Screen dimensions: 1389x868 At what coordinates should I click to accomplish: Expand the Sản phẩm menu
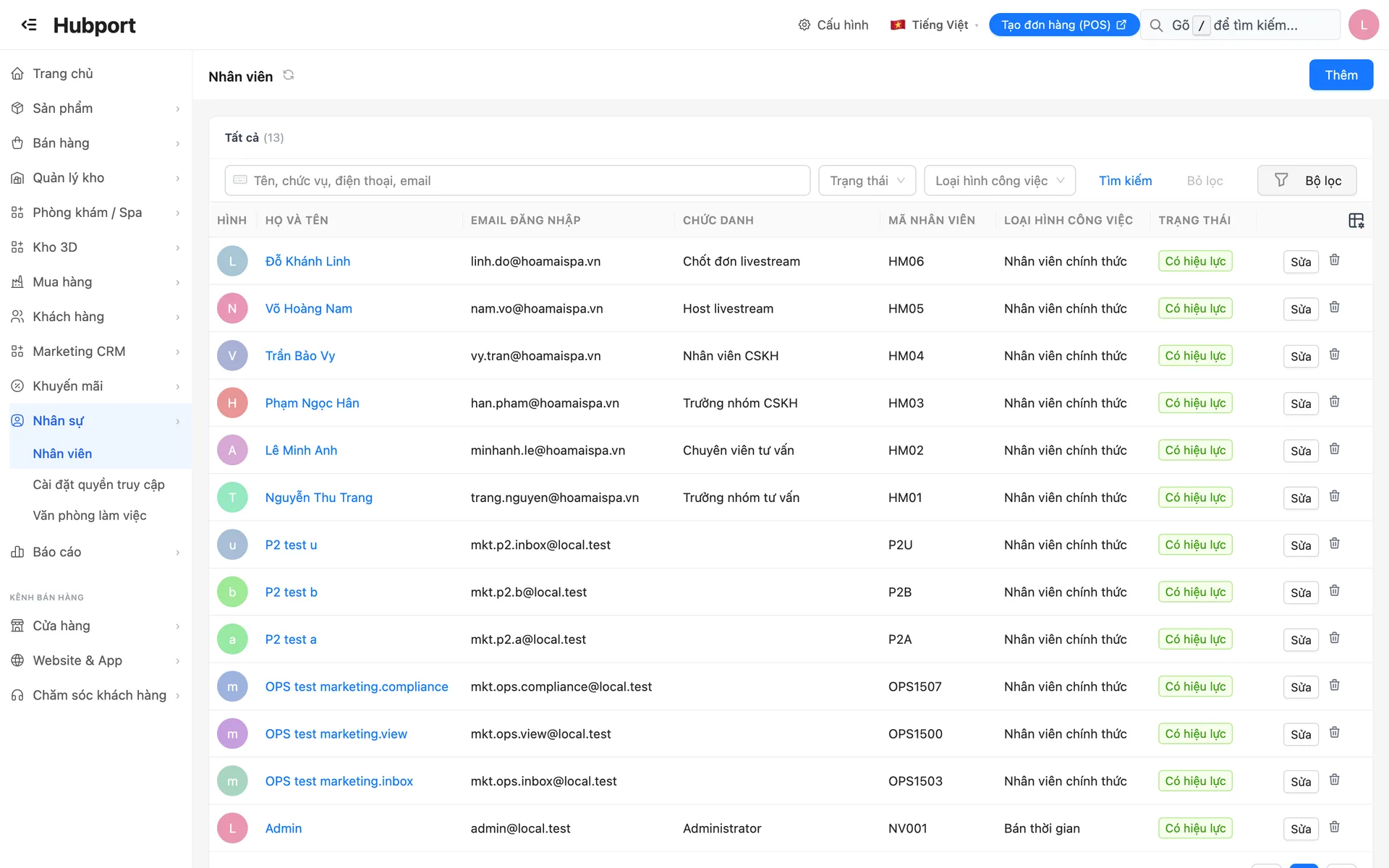pyautogui.click(x=95, y=109)
